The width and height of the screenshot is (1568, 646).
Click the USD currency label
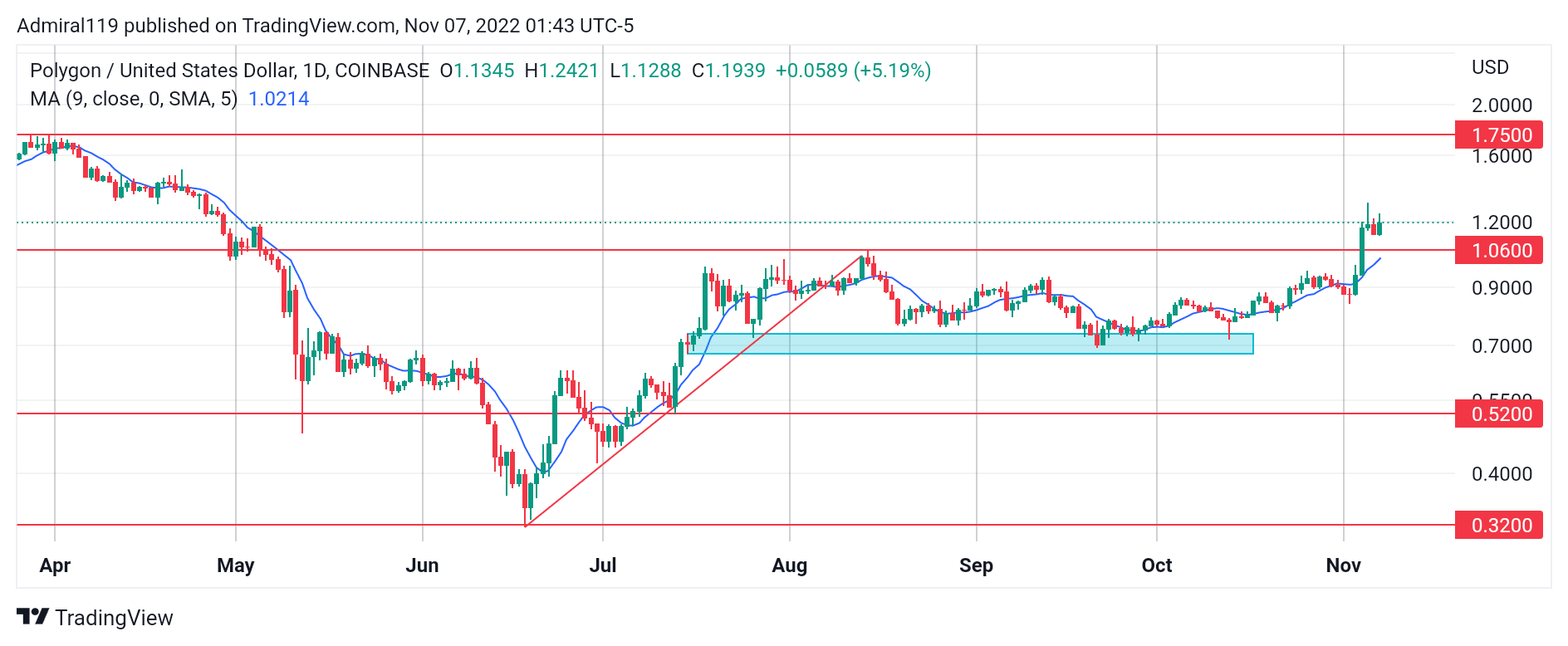tap(1490, 67)
